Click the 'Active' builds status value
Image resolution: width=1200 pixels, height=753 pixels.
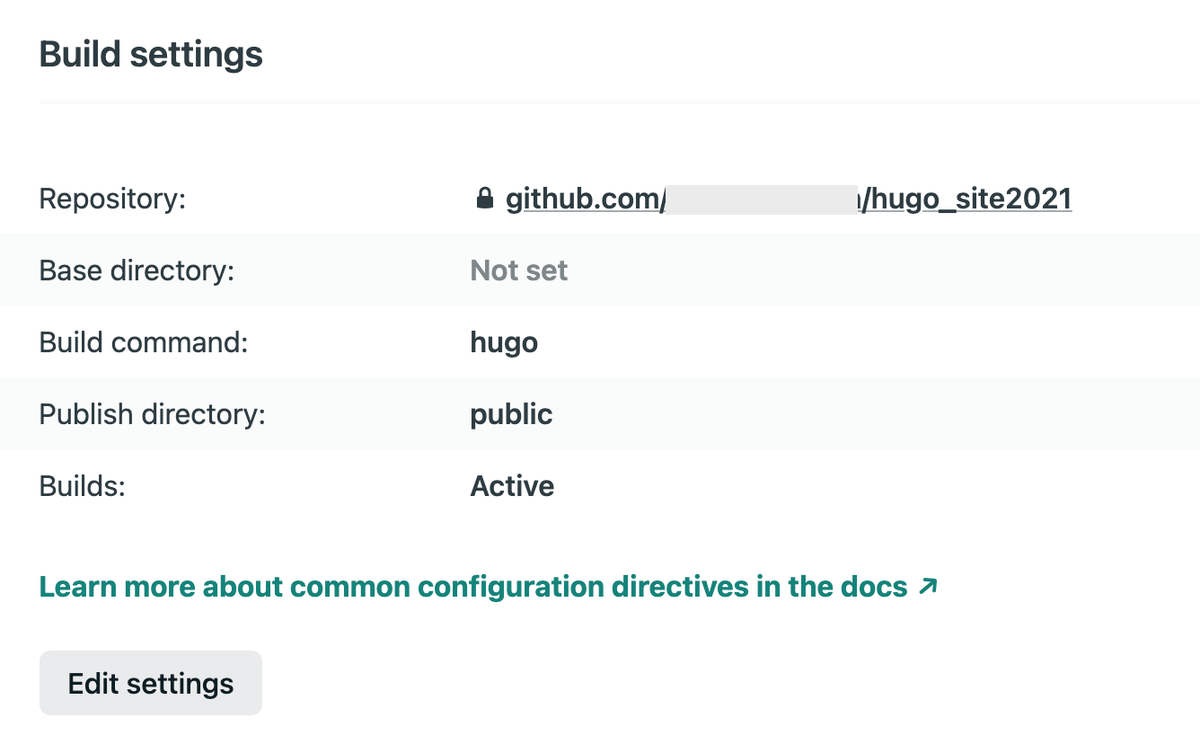point(512,486)
